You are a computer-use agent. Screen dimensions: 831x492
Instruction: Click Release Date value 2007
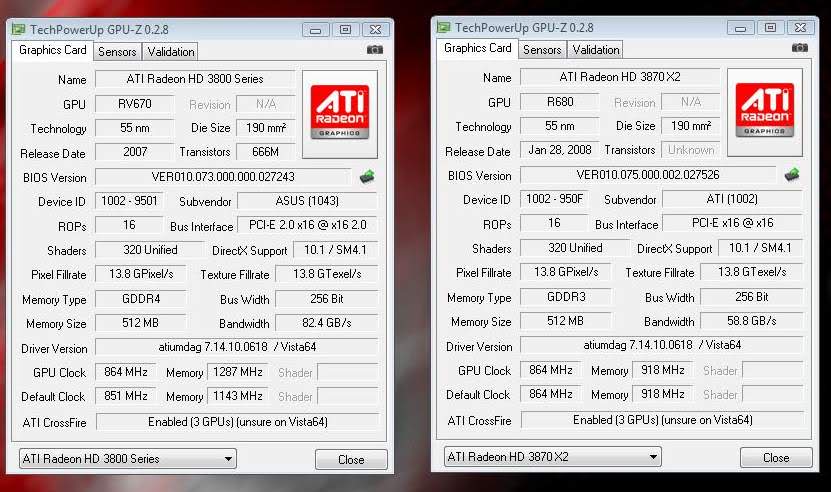coord(135,152)
